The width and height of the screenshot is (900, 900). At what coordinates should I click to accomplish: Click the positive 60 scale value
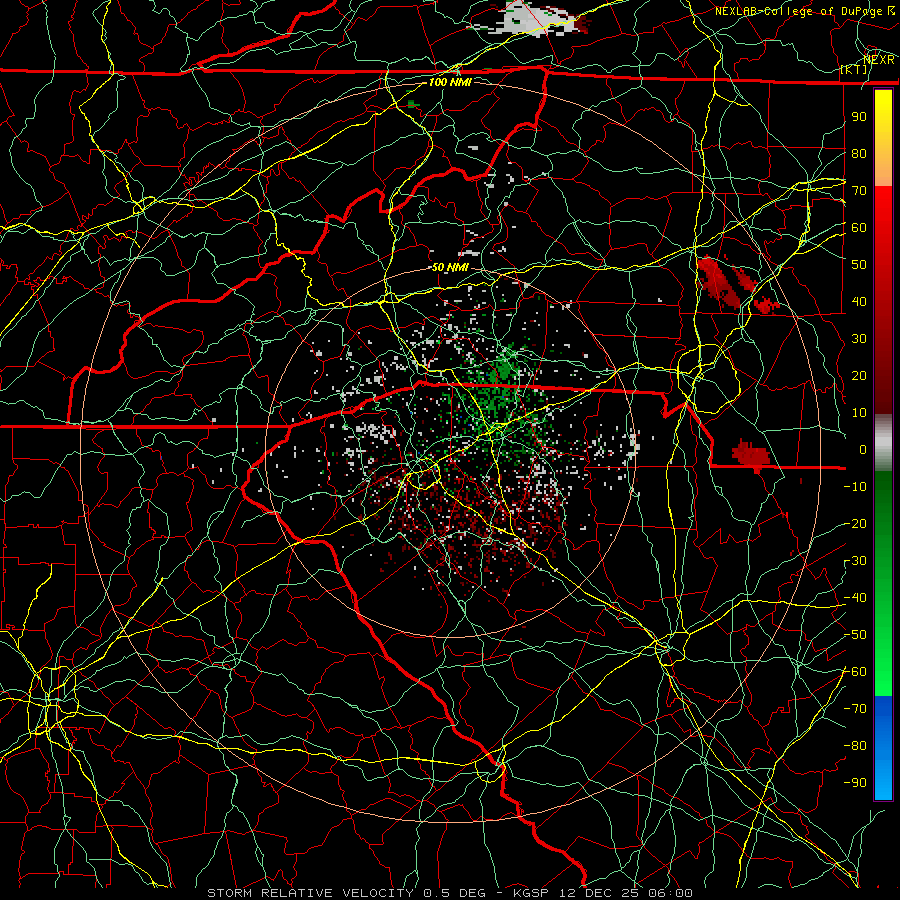pyautogui.click(x=859, y=227)
